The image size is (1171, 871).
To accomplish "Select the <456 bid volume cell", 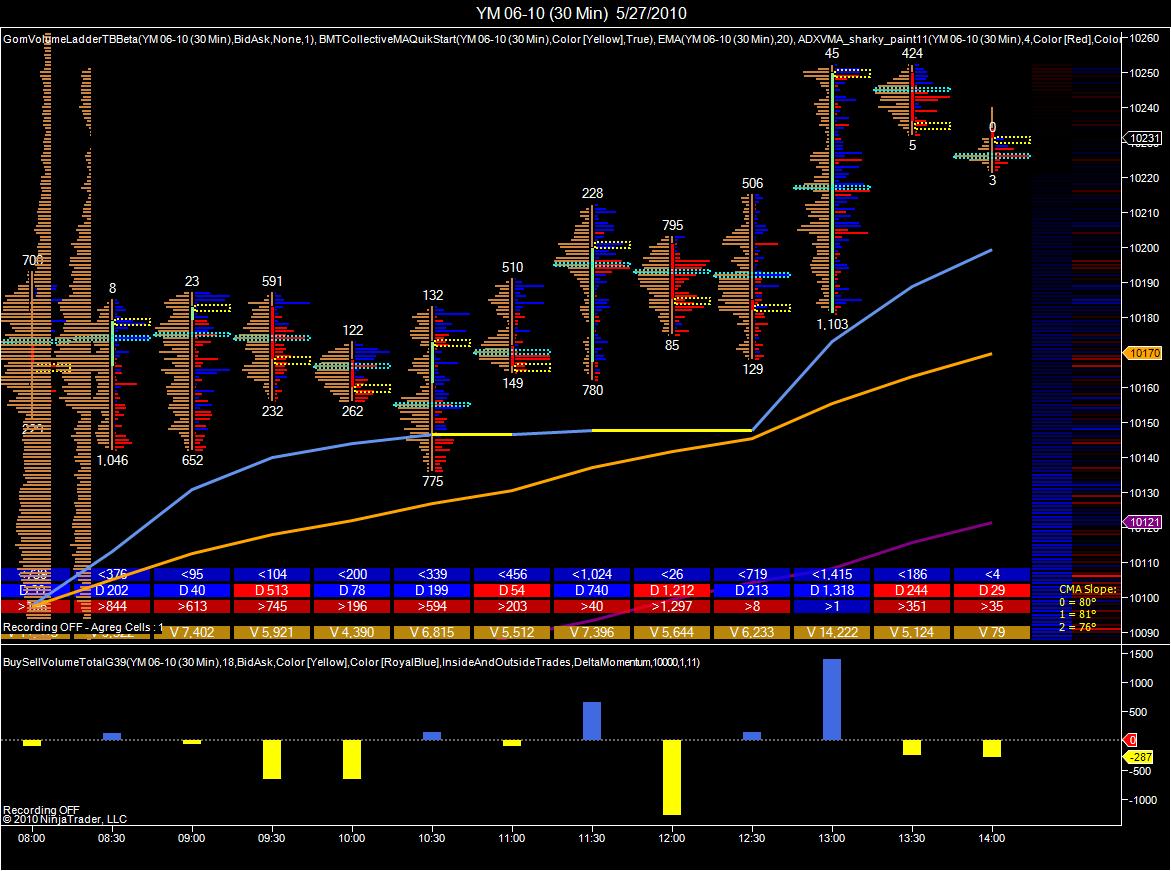I will (512, 574).
